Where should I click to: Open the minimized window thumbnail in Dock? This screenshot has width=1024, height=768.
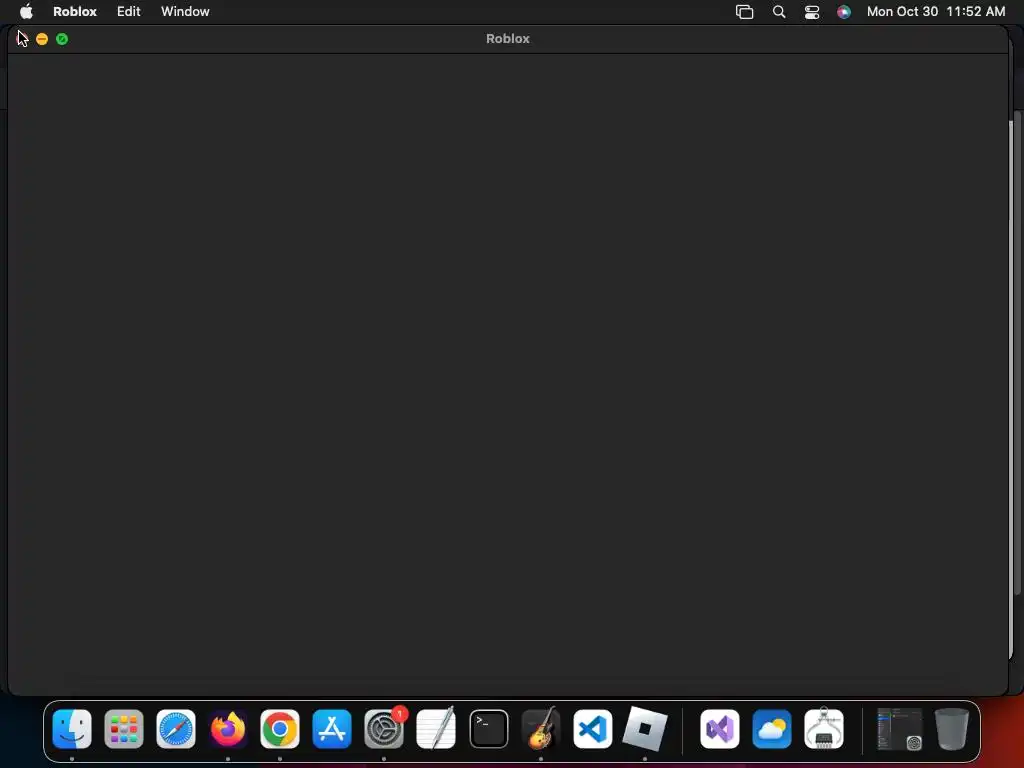[x=899, y=728]
